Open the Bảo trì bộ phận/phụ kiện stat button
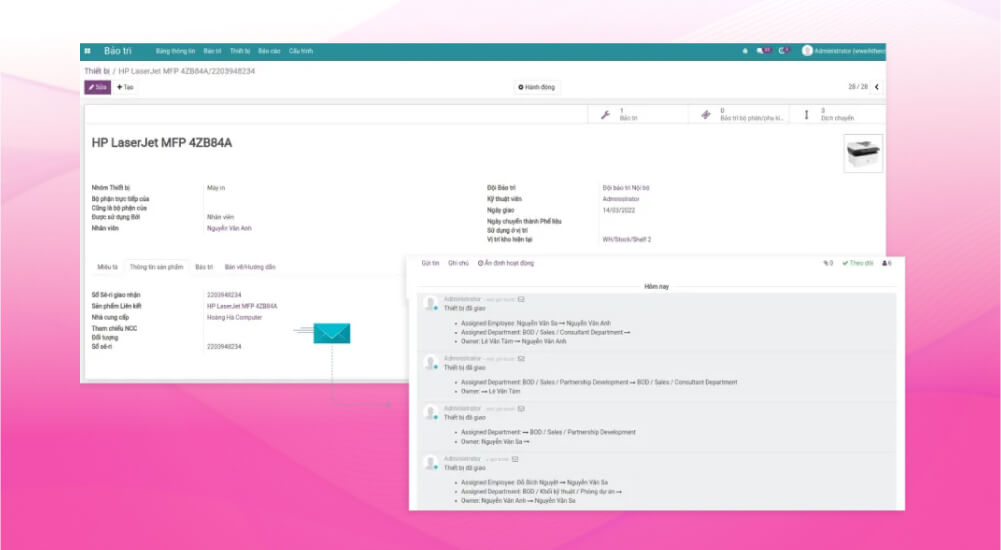 coord(739,115)
